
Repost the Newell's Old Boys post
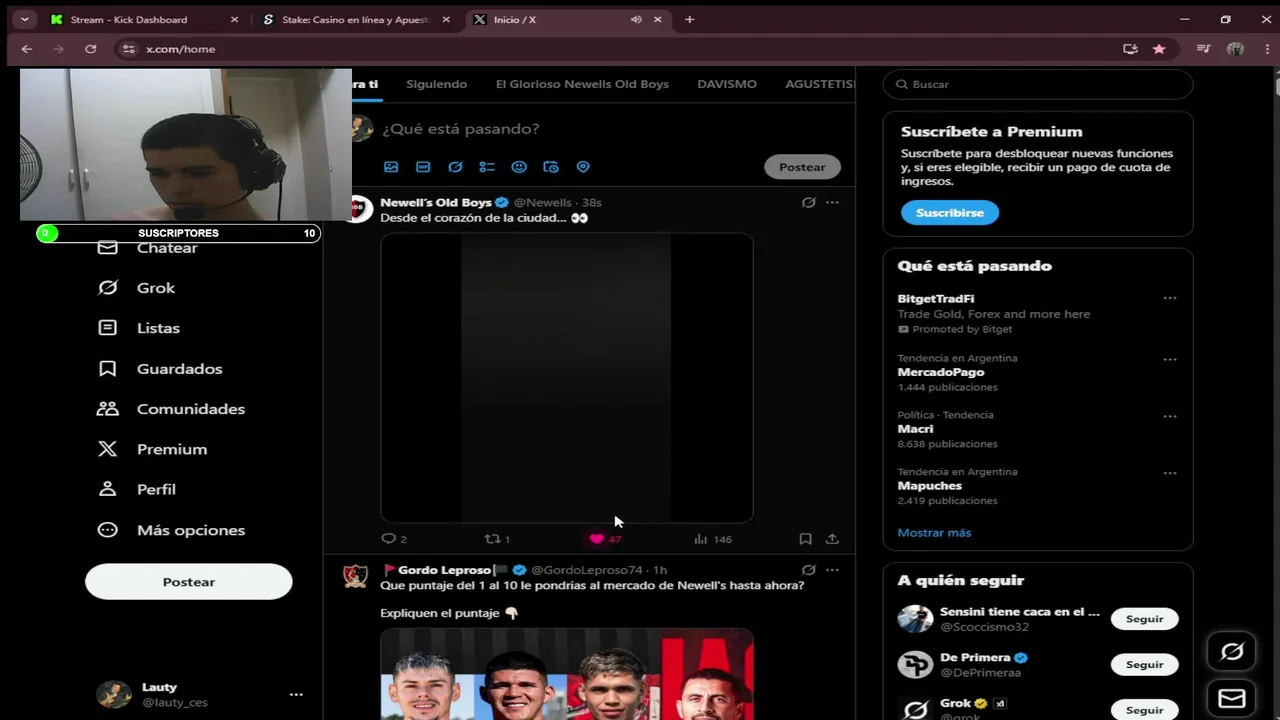click(x=497, y=539)
